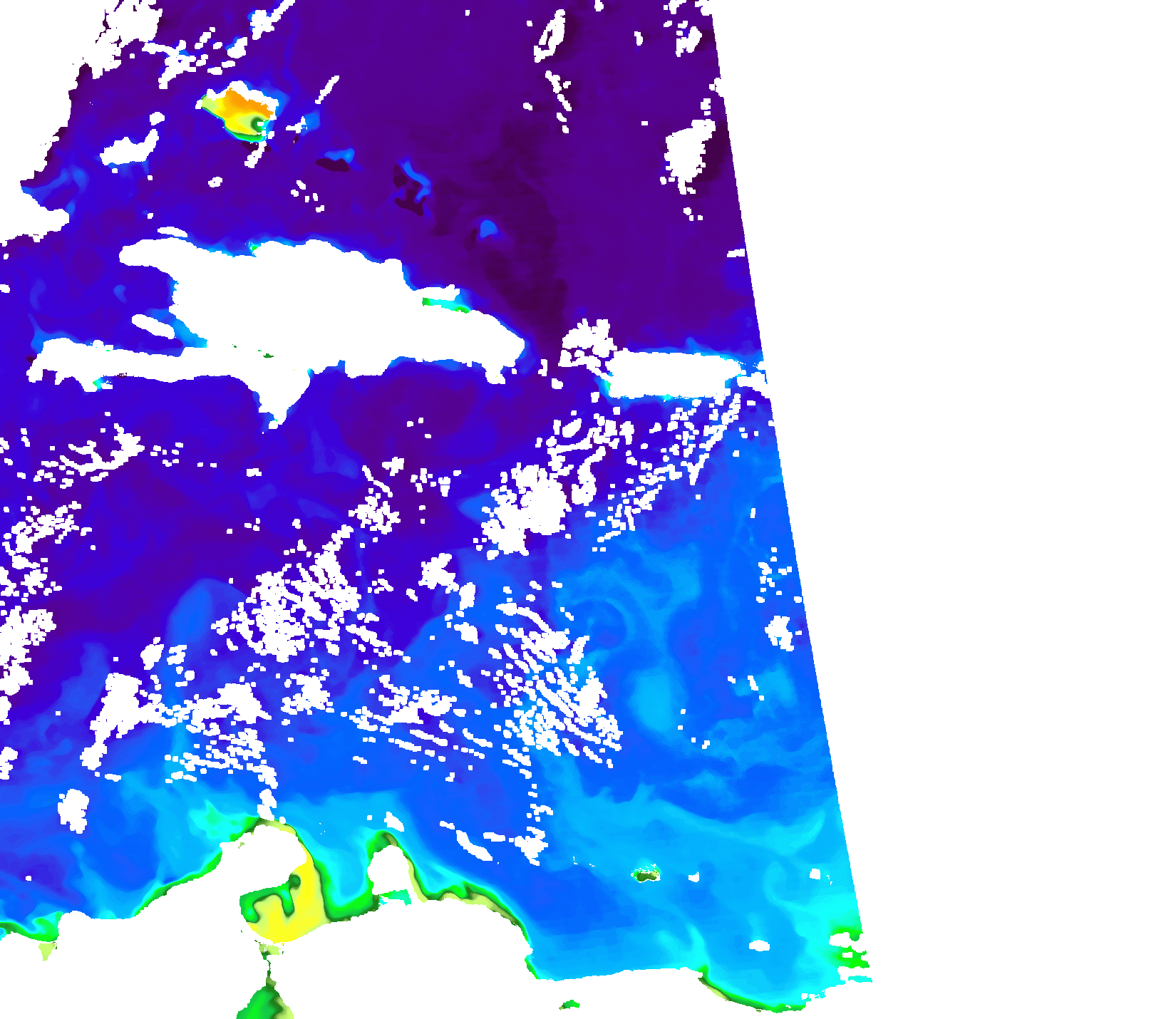Click the white peninsula right of yellow gulf
This screenshot has height=1019, width=1176.
coord(388,871)
